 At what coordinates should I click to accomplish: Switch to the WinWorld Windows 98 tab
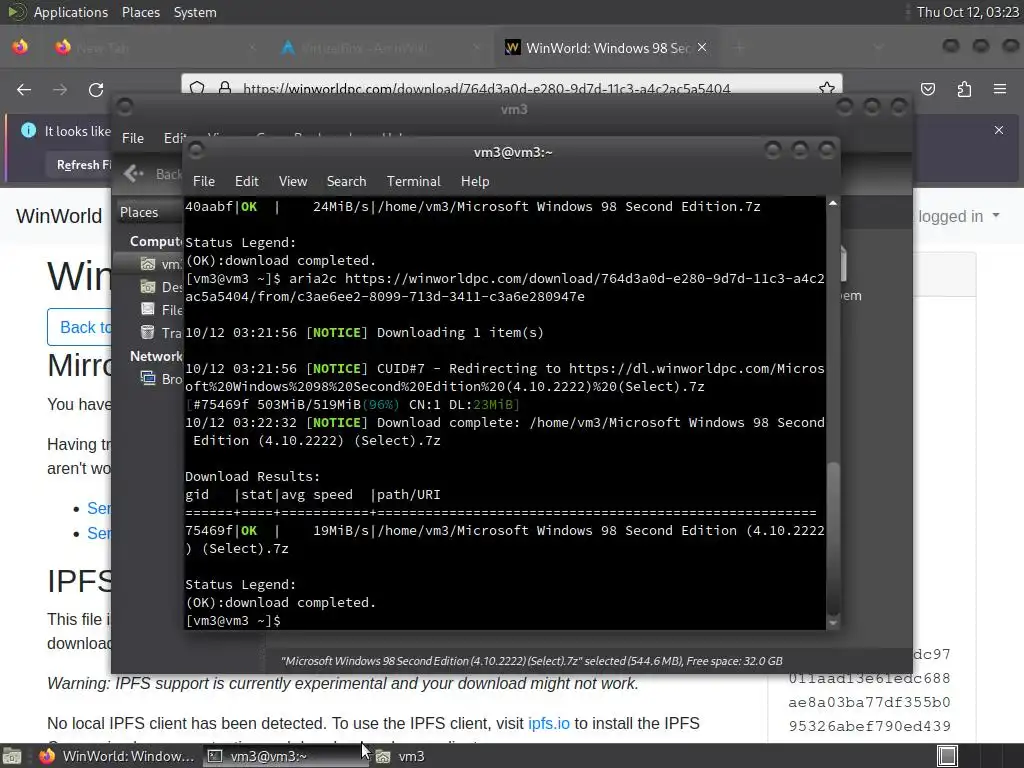(x=607, y=48)
